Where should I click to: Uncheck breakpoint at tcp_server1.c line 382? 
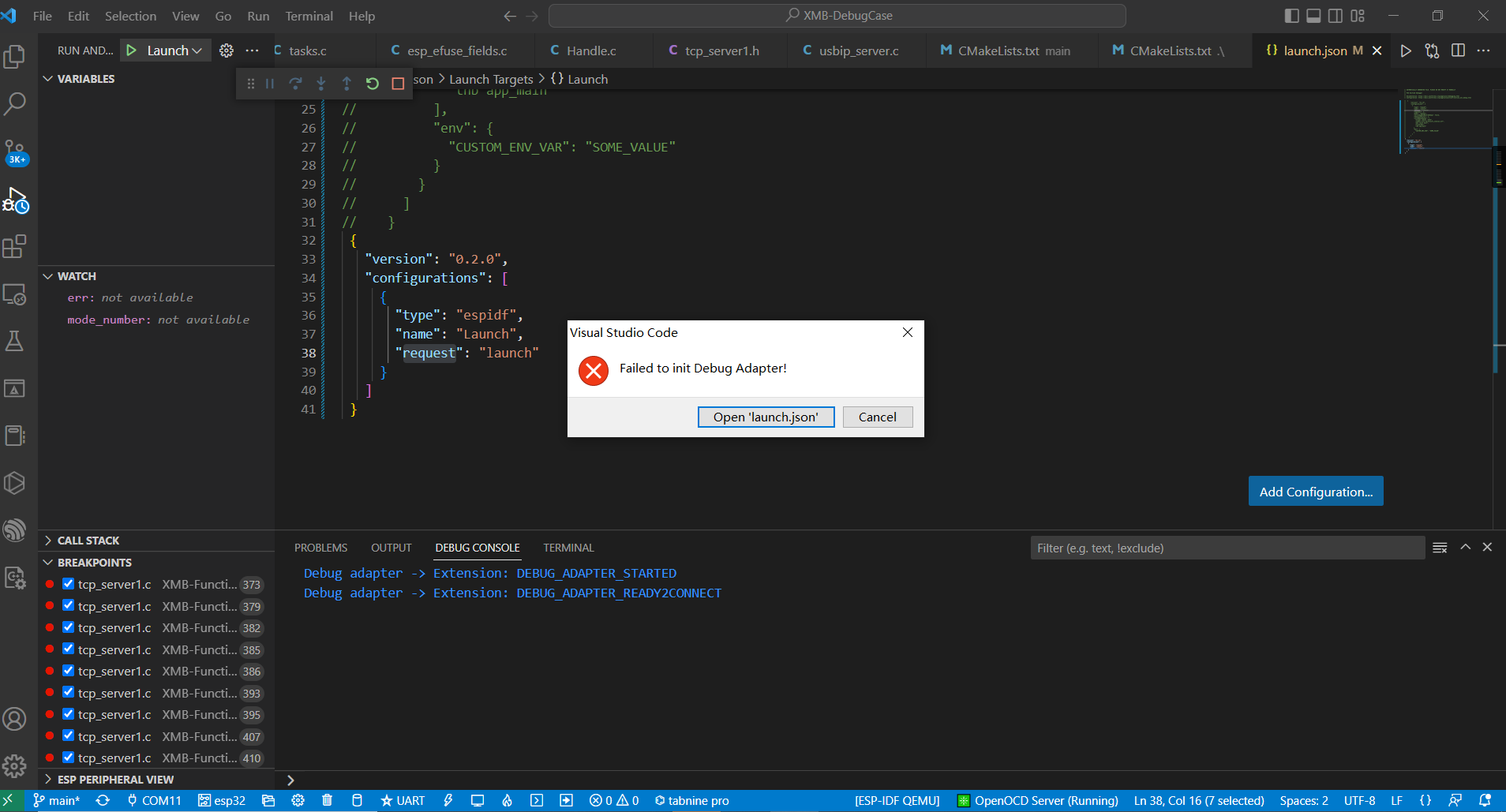click(68, 627)
